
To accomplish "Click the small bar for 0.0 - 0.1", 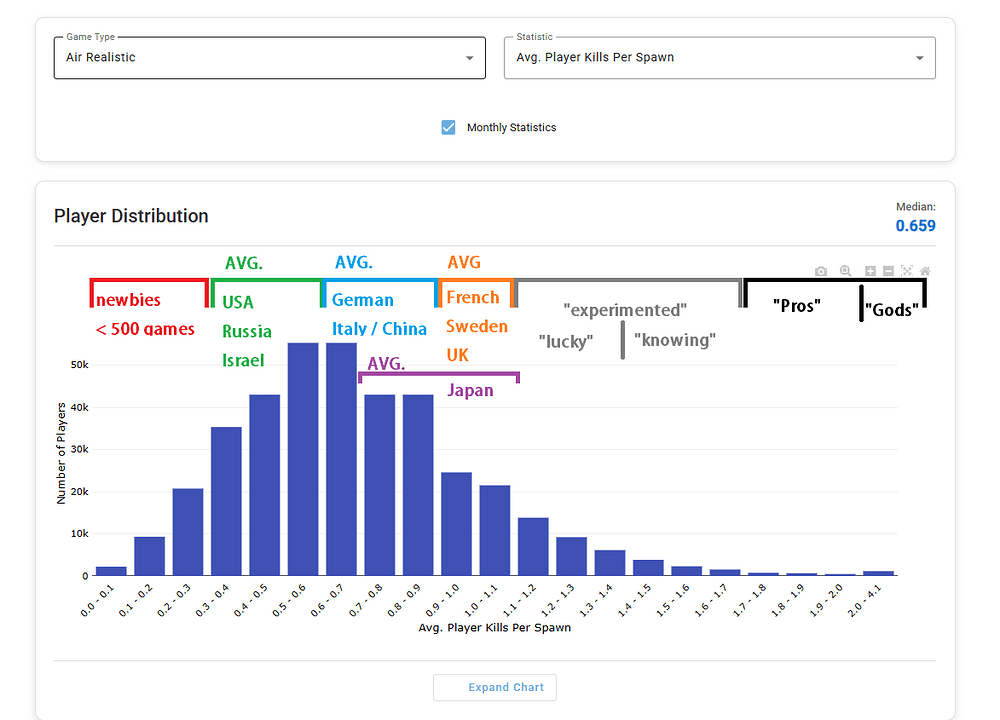I will [x=111, y=571].
